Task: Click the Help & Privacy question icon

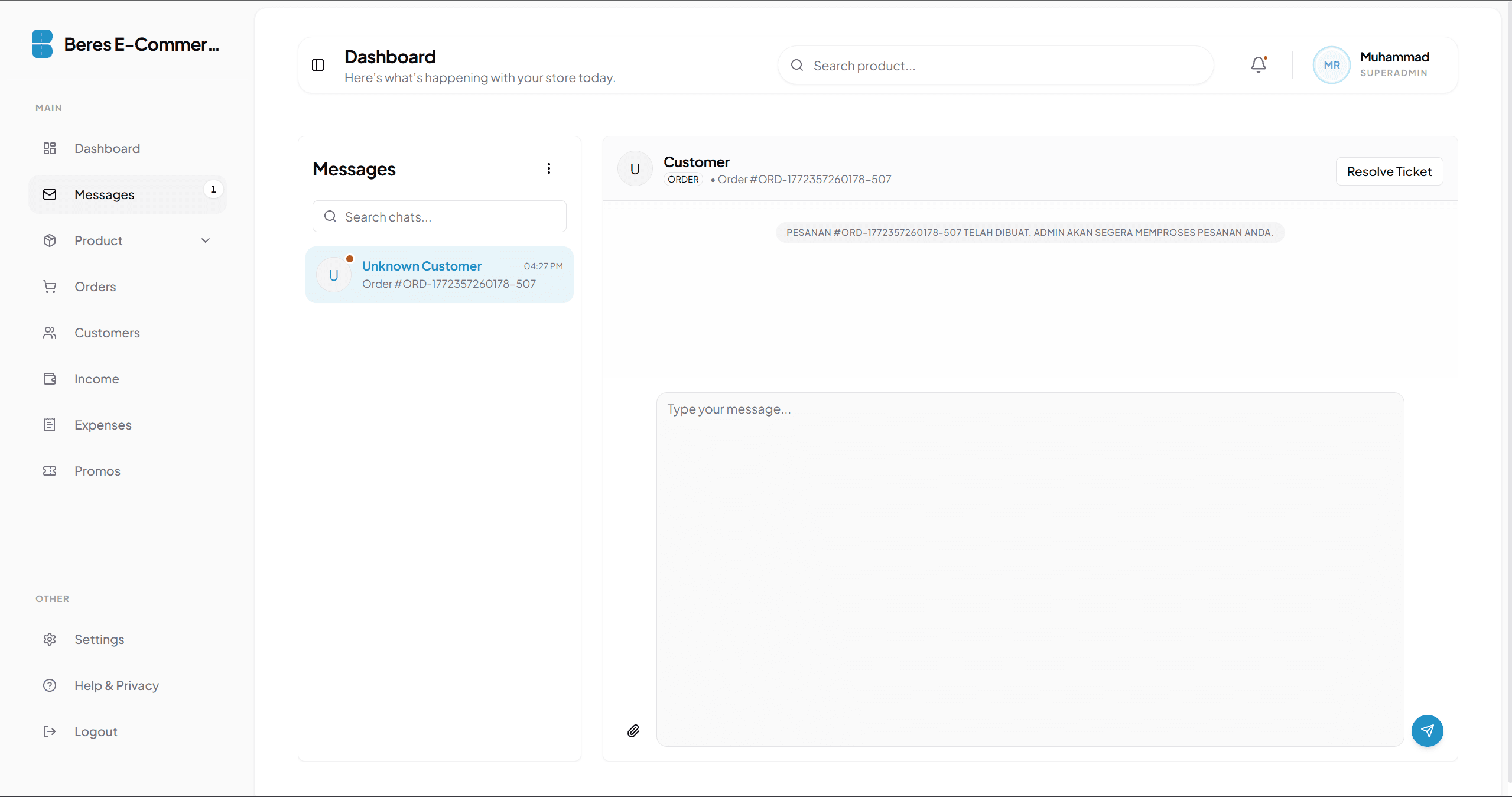Action: click(50, 685)
